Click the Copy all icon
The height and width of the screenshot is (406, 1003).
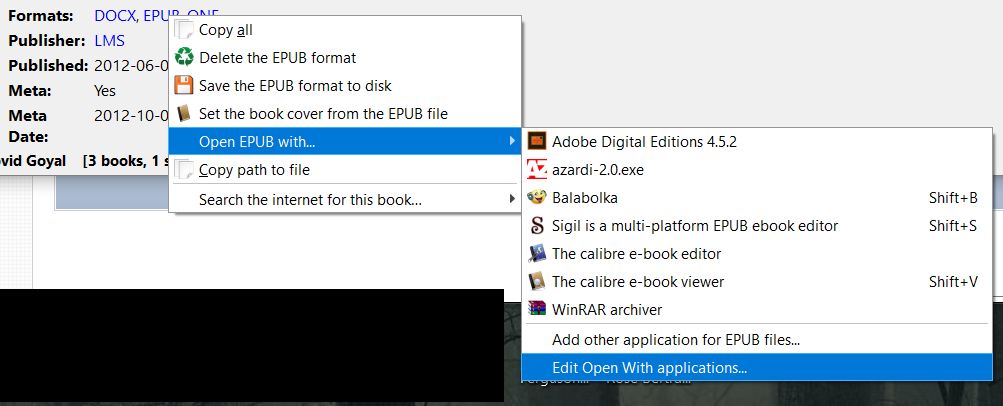[x=184, y=30]
